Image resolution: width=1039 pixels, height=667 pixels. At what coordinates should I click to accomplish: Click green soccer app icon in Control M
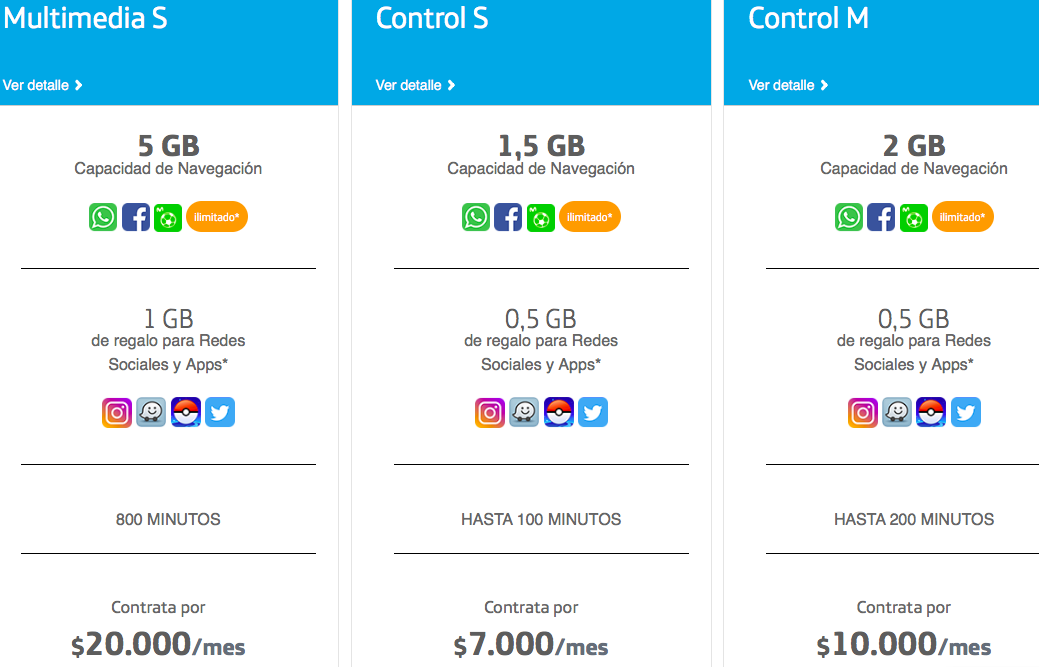click(914, 217)
